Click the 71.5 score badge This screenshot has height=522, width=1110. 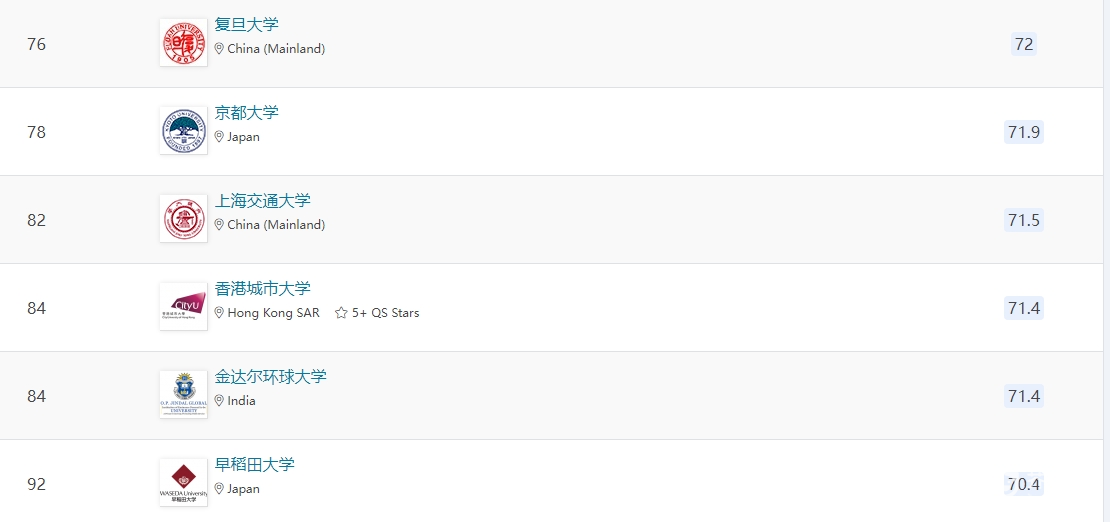point(1024,220)
